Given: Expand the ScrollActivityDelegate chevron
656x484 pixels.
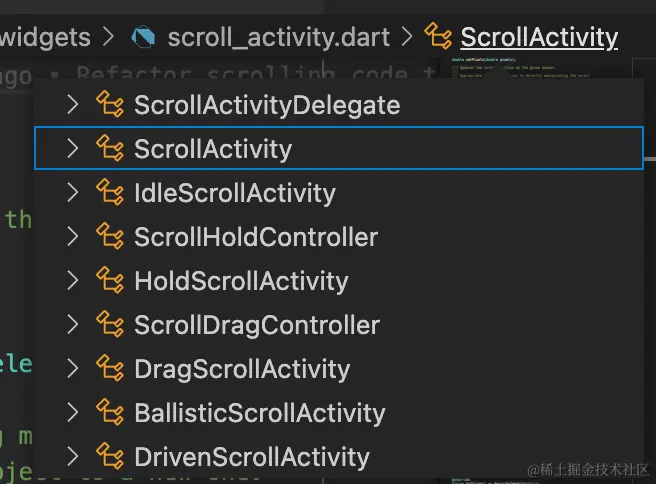Looking at the screenshot, I should pos(73,104).
